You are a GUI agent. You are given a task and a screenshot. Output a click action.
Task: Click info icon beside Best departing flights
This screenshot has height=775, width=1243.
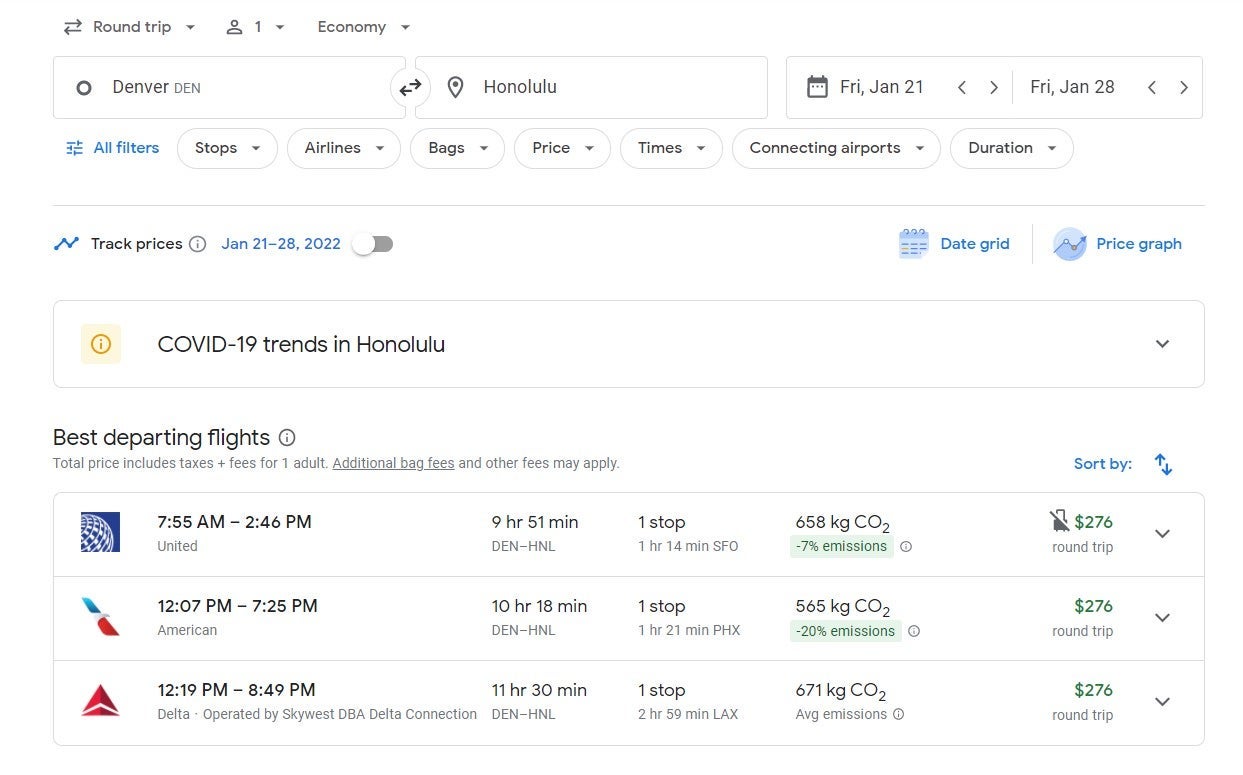click(287, 438)
